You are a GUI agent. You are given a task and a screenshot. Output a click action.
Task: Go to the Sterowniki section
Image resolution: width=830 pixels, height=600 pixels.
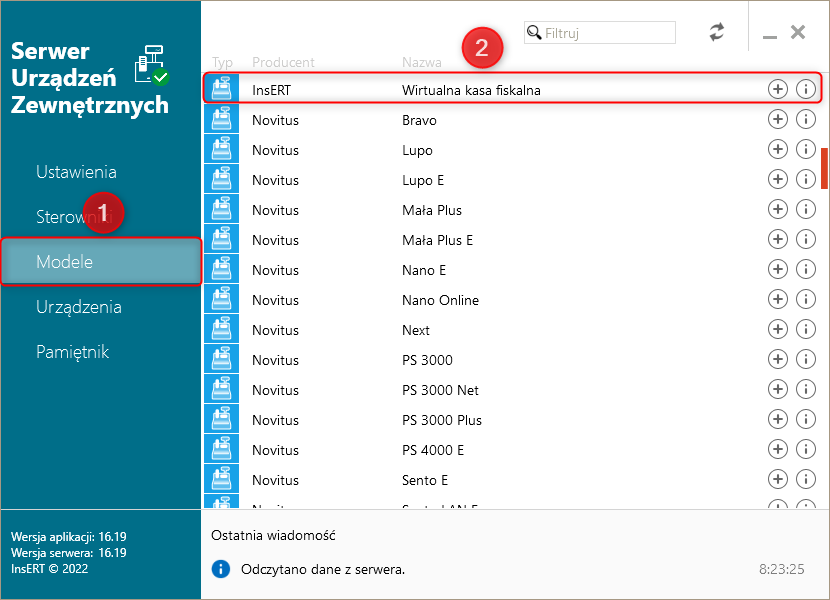(74, 217)
